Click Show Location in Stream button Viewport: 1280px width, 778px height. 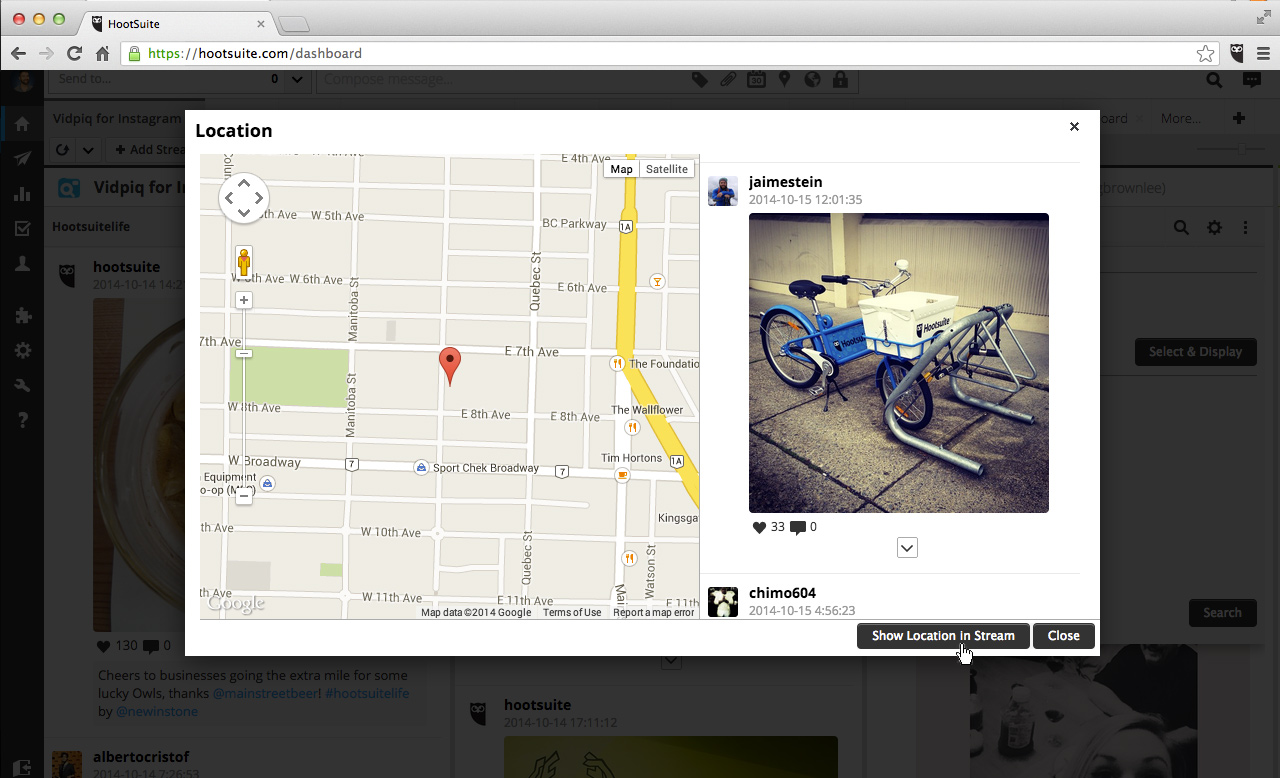(x=943, y=636)
